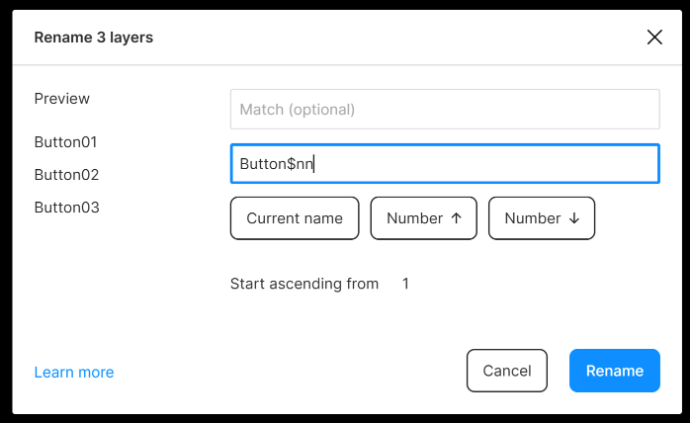Viewport: 690px width, 423px height.
Task: Edit the Start ascending from value 1
Action: 406,283
